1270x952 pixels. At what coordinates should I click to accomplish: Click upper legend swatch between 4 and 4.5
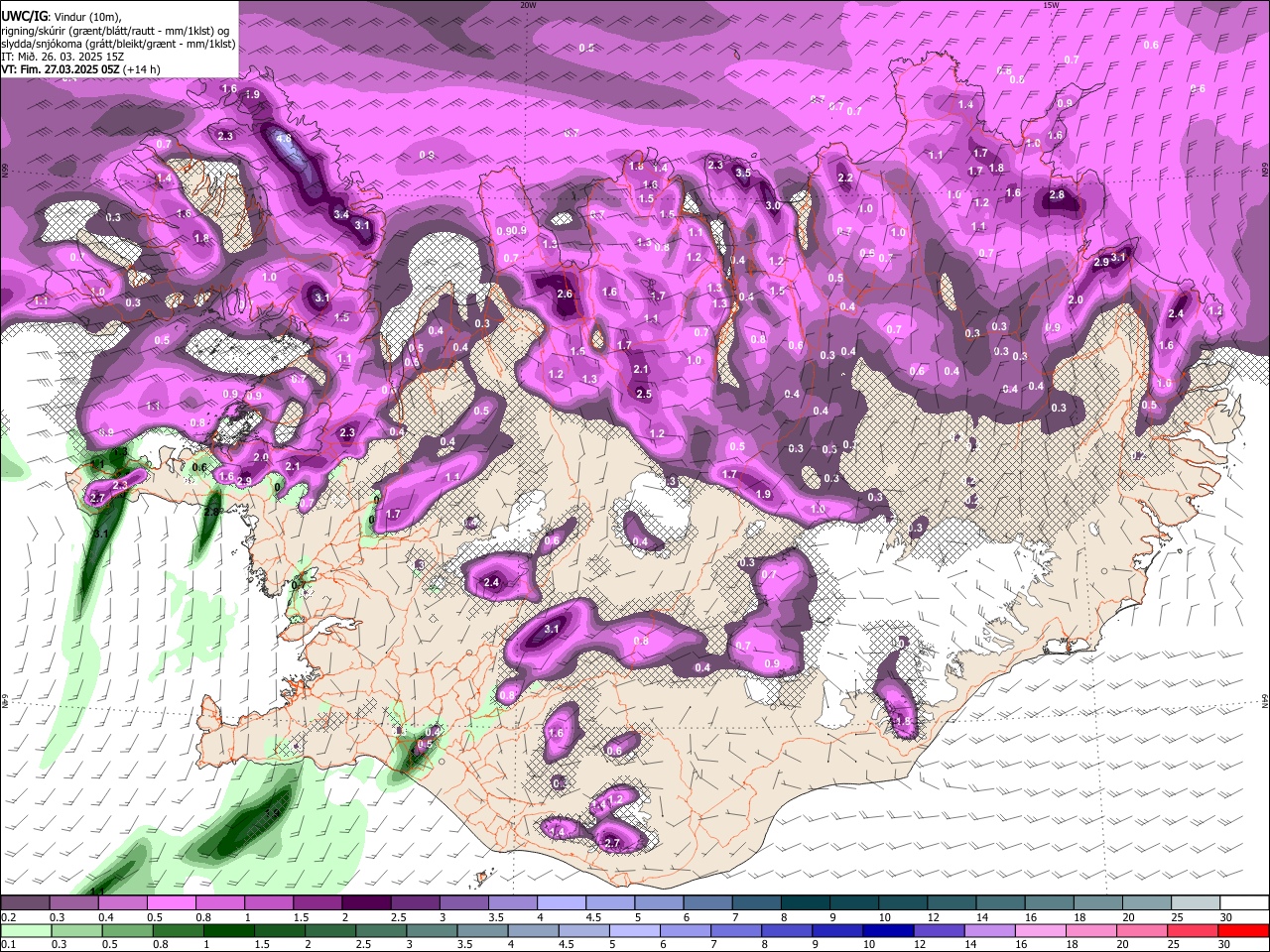pos(561,903)
